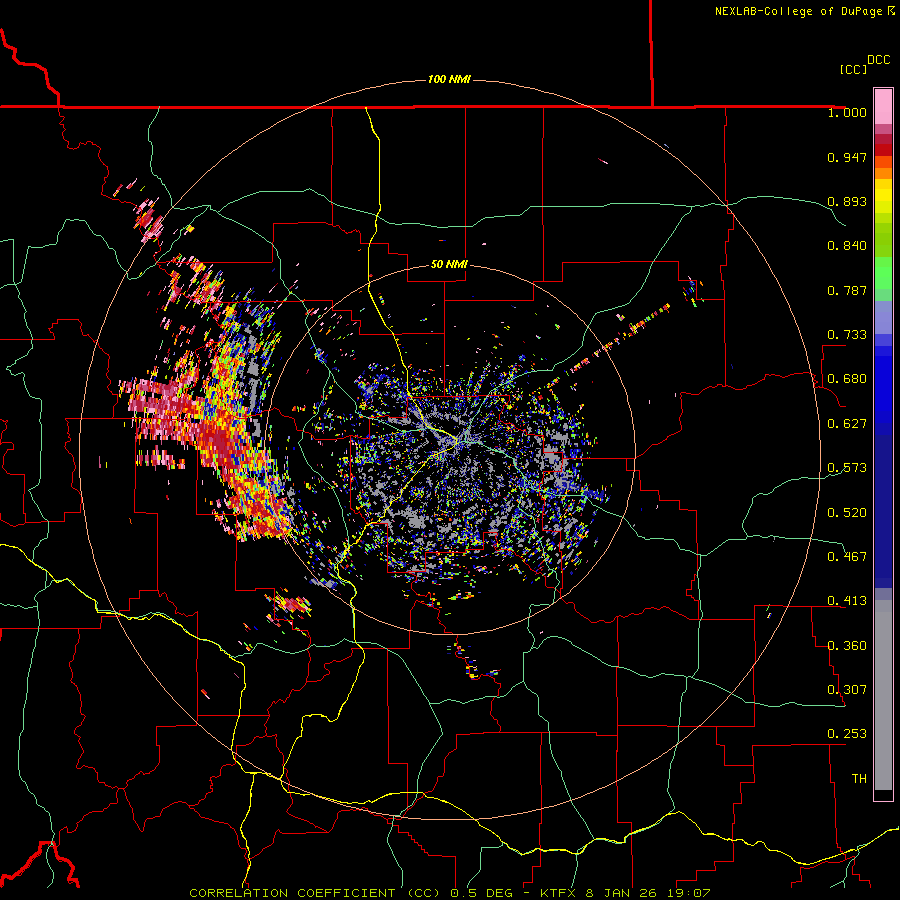Click the 0.840 scale value
Image resolution: width=900 pixels, height=900 pixels.
click(x=847, y=246)
